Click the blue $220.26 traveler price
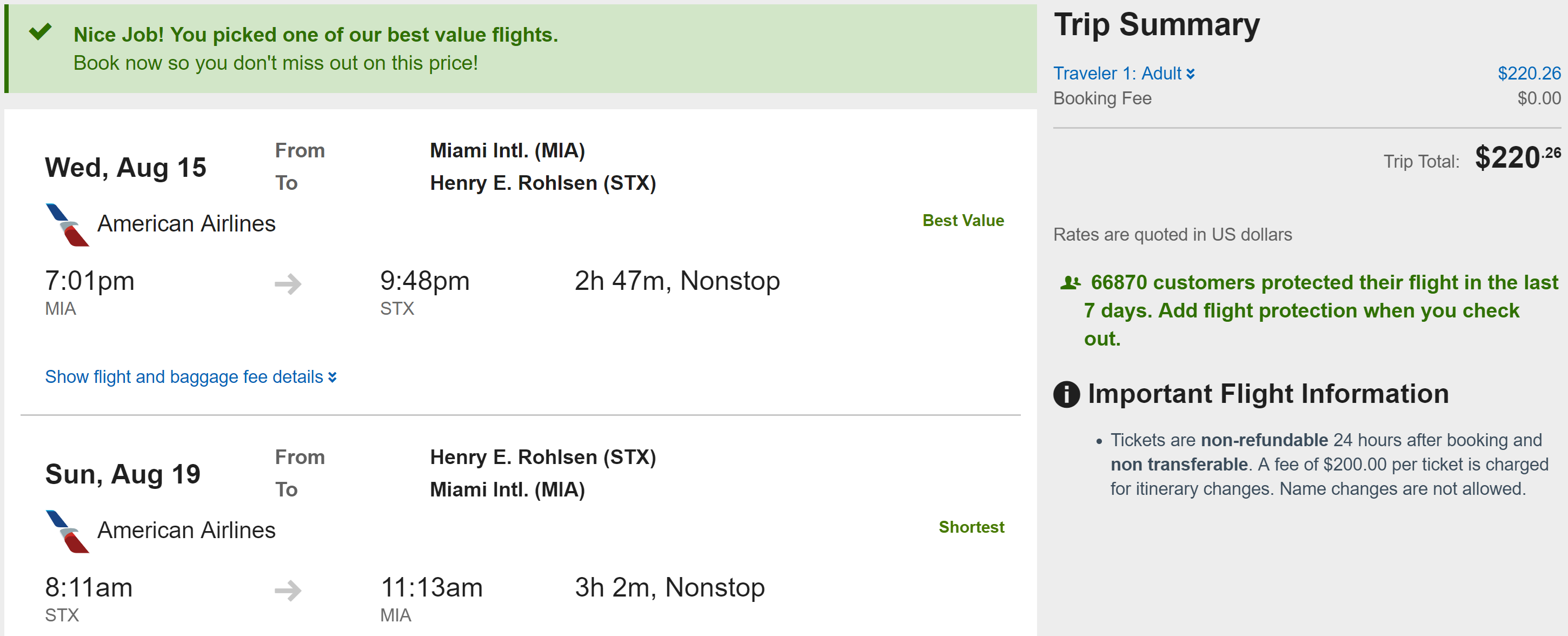Viewport: 1568px width, 636px height. click(1529, 74)
